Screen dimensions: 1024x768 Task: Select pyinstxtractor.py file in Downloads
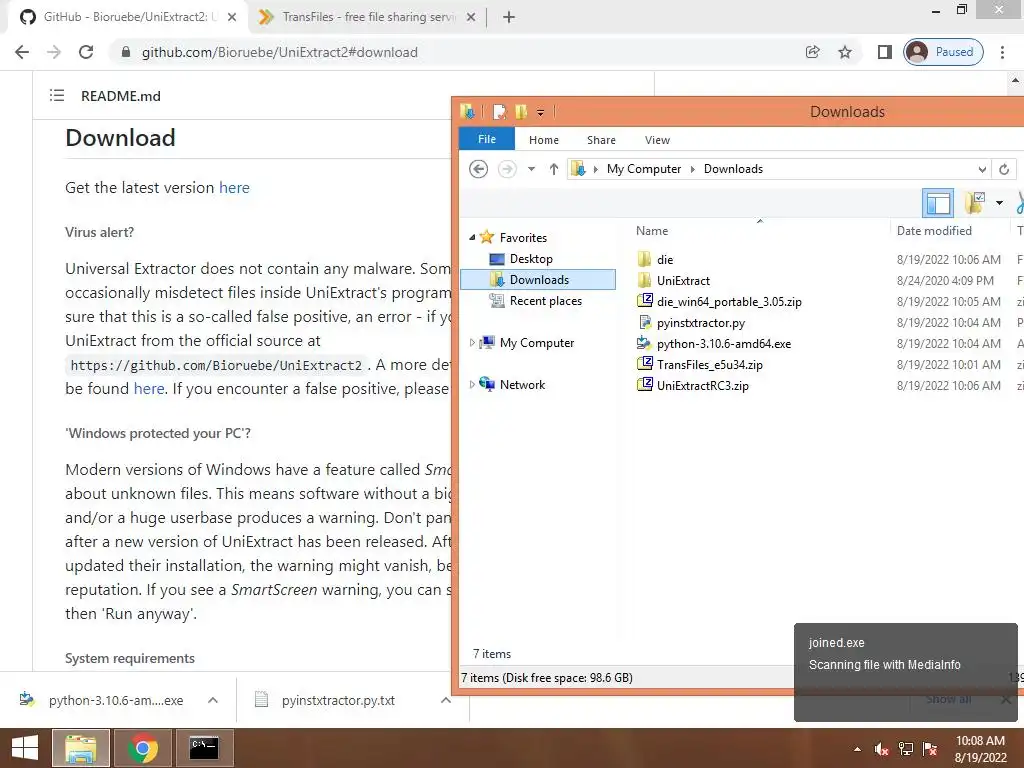(701, 323)
